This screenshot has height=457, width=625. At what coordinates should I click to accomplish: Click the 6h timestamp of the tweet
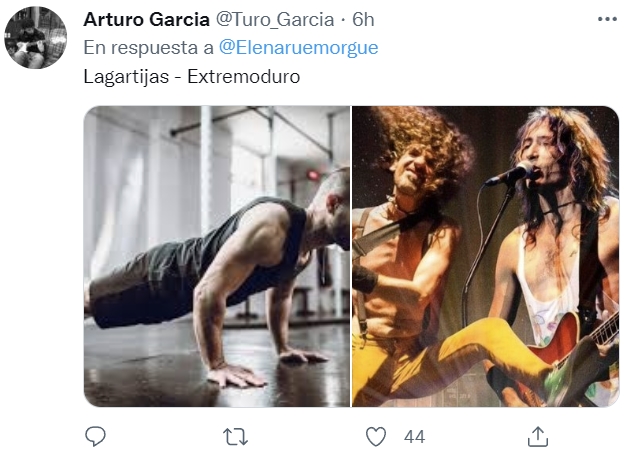tap(363, 20)
